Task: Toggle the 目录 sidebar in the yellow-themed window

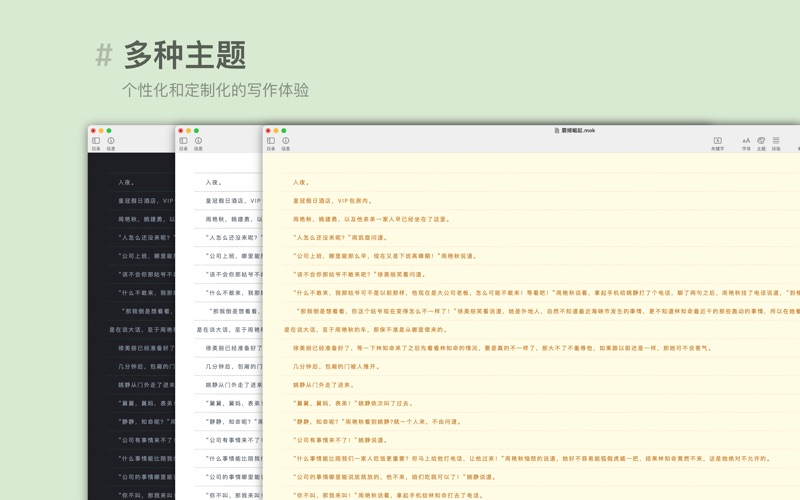Action: coord(271,141)
